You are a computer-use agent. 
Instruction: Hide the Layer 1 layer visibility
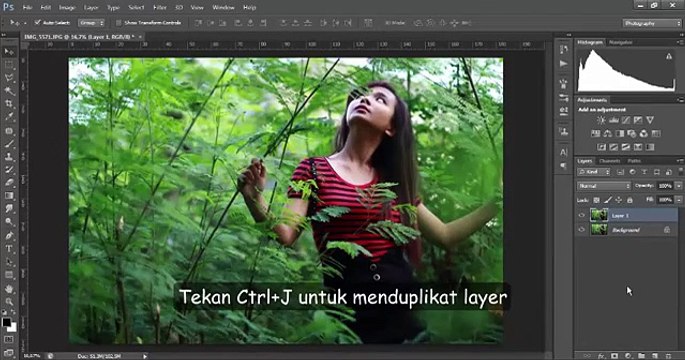click(x=581, y=215)
